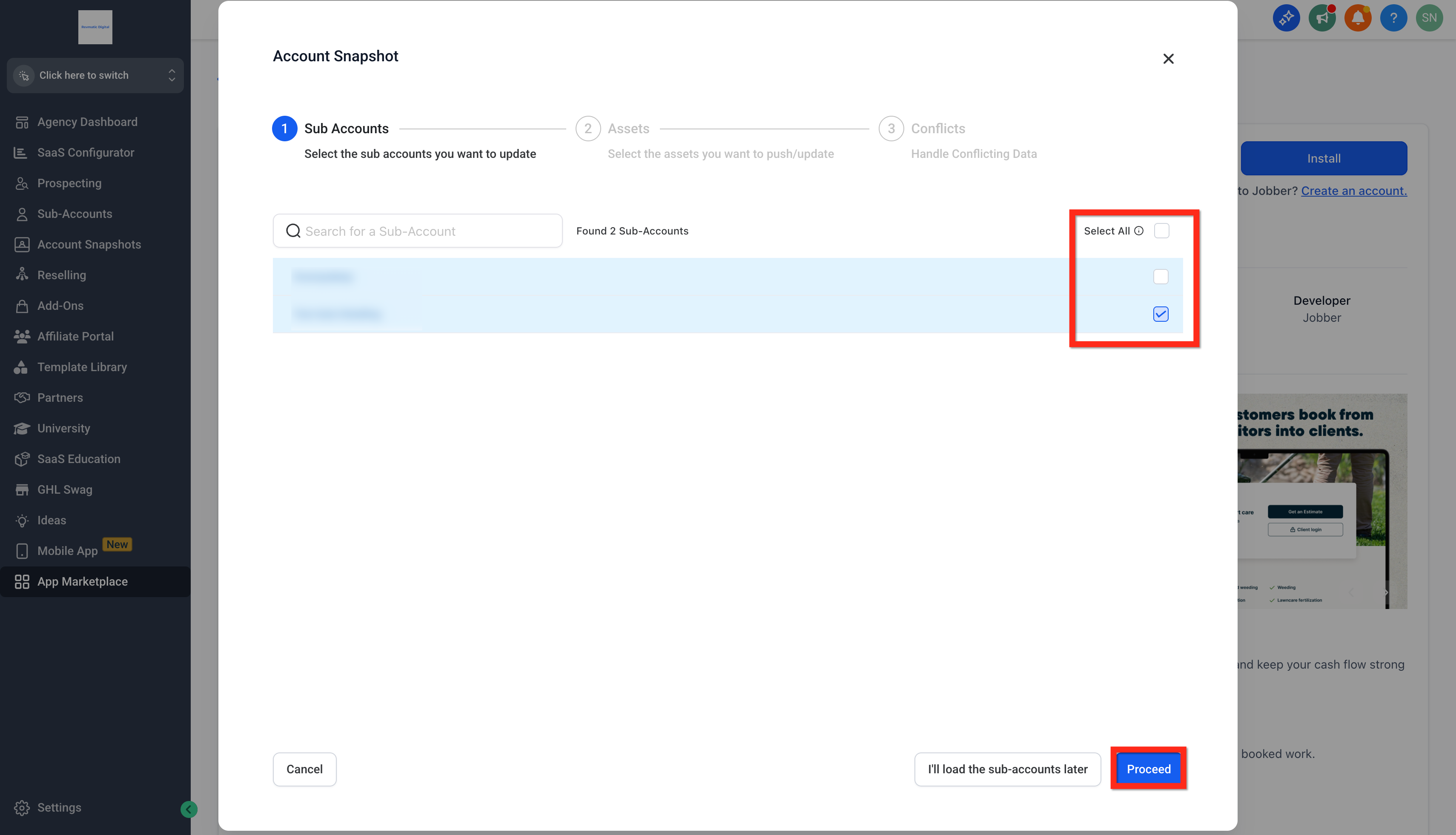Uncheck the second sub-account checkbox
Image resolution: width=1456 pixels, height=835 pixels.
coord(1161,314)
